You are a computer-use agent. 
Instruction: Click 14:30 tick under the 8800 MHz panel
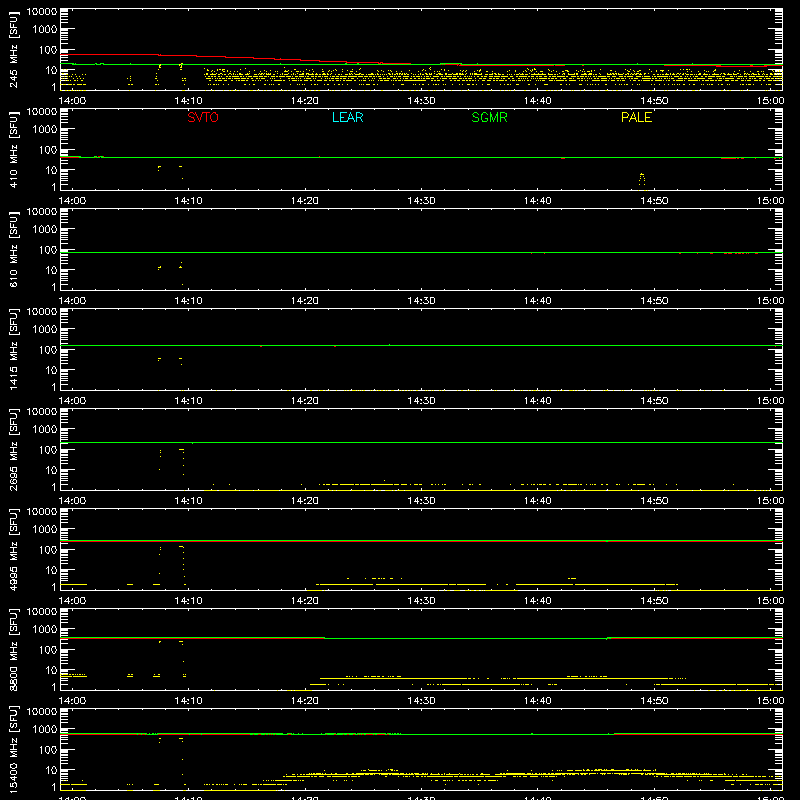421,701
